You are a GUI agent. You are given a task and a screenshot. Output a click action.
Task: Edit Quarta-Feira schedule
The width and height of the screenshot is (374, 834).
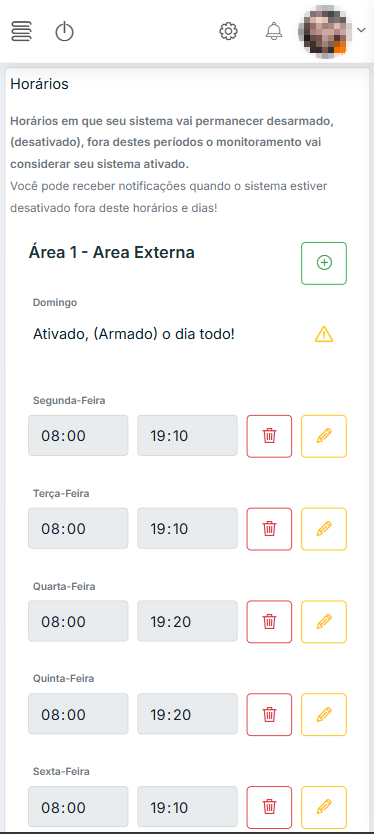coord(324,622)
